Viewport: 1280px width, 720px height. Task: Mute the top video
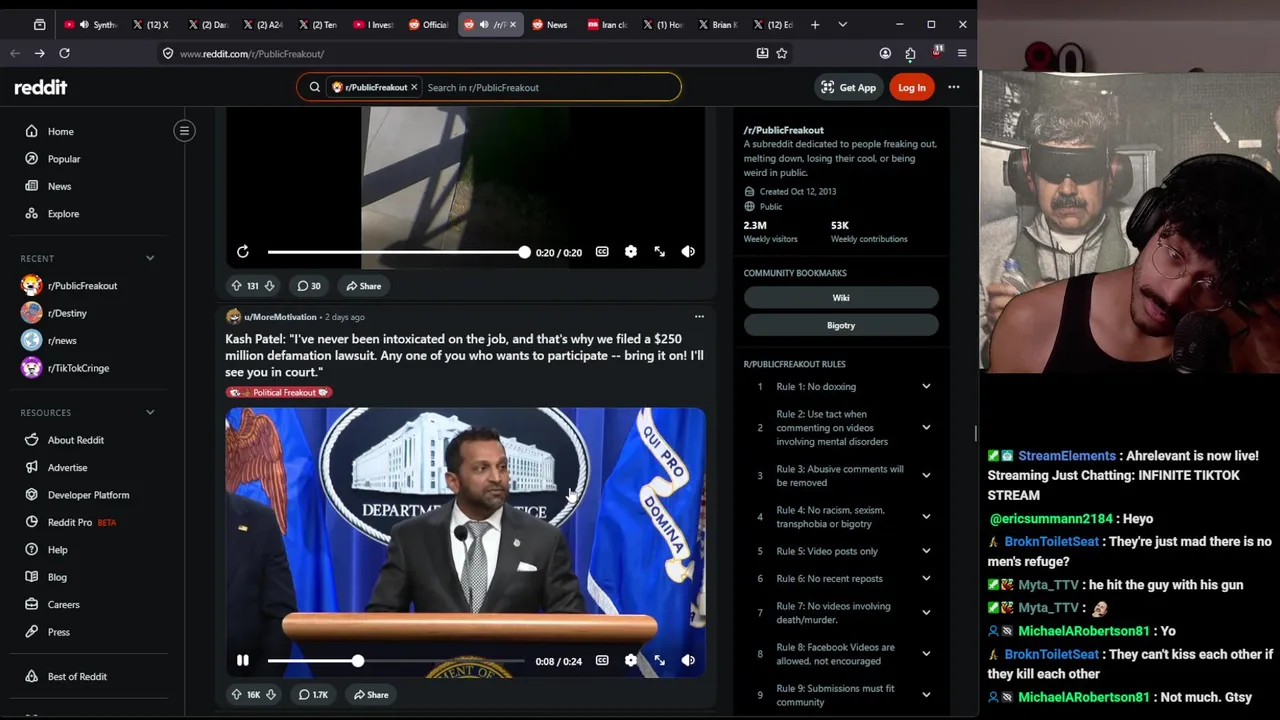click(x=688, y=252)
